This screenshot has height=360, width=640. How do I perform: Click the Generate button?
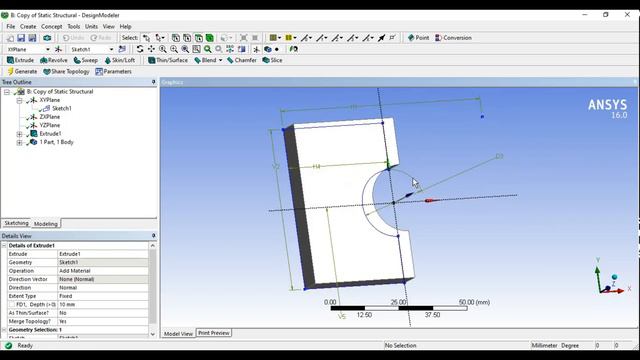pos(22,71)
